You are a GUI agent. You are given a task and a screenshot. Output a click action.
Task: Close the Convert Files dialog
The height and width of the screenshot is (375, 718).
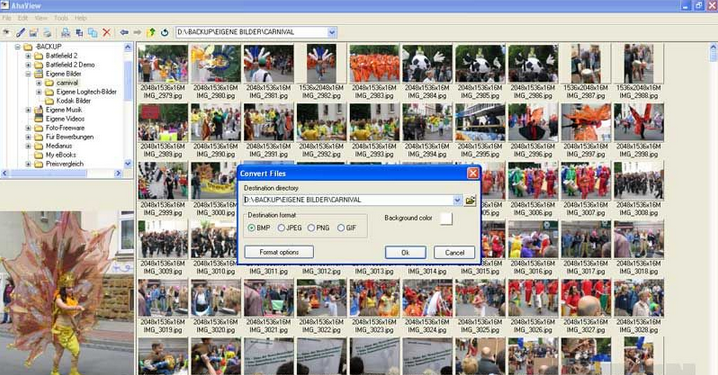473,173
